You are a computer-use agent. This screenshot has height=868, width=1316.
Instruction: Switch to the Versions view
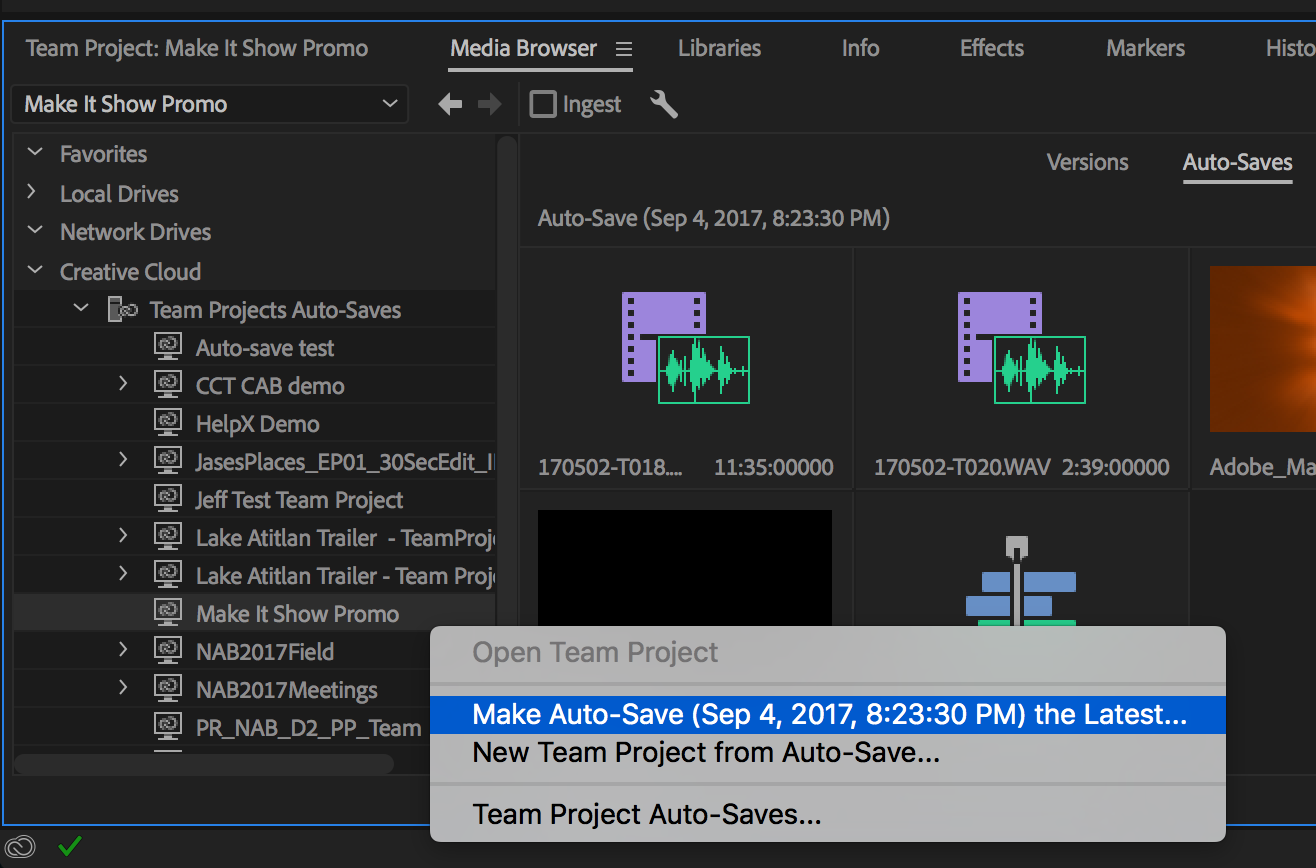tap(1087, 162)
